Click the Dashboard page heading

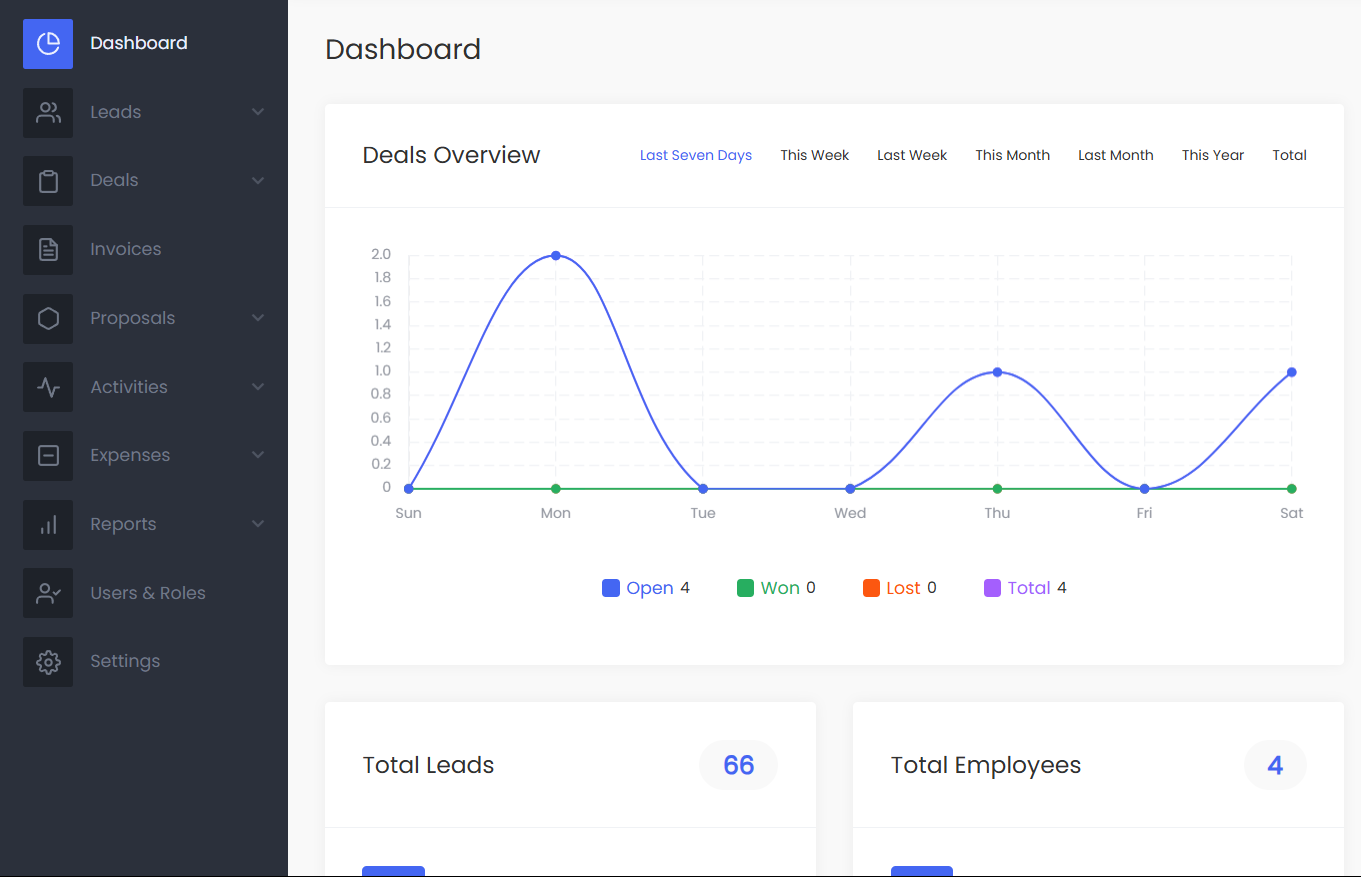pyautogui.click(x=403, y=49)
